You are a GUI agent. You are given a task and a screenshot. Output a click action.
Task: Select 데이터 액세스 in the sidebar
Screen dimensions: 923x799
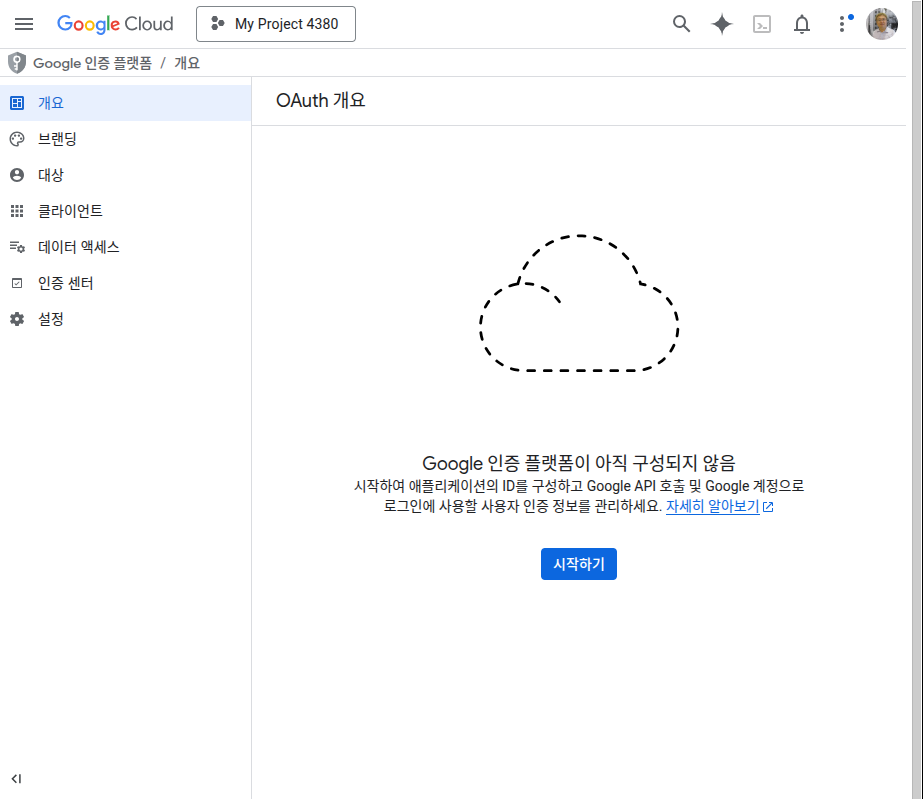(78, 247)
